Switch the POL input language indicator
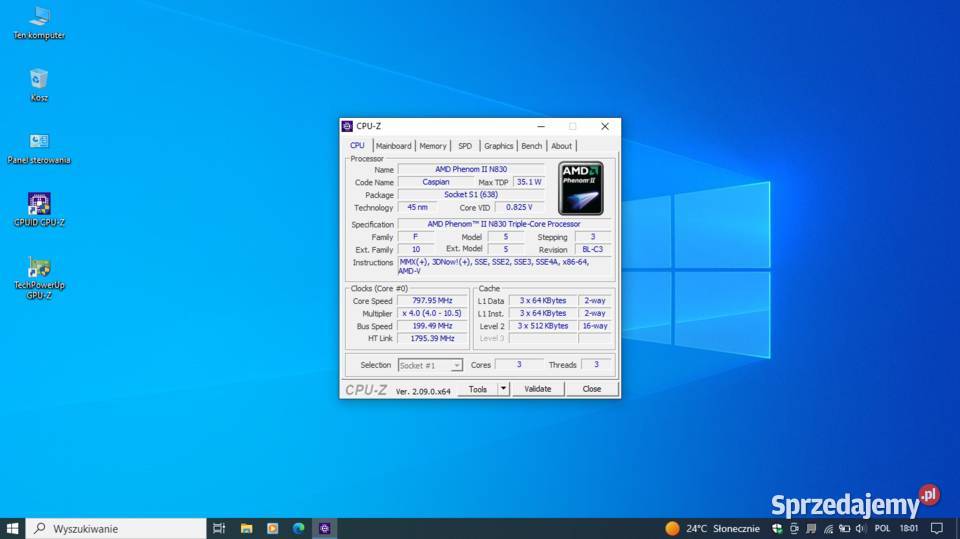The height and width of the screenshot is (539, 960). 882,528
